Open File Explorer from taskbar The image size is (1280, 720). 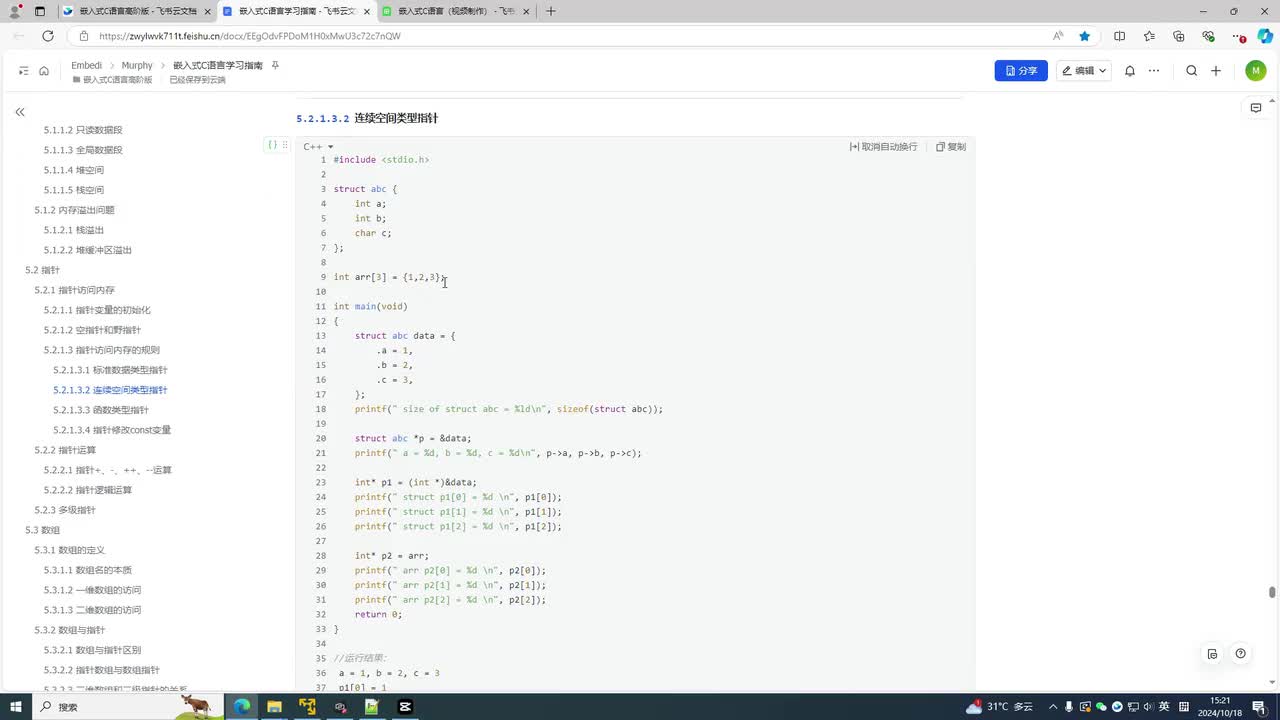click(274, 707)
